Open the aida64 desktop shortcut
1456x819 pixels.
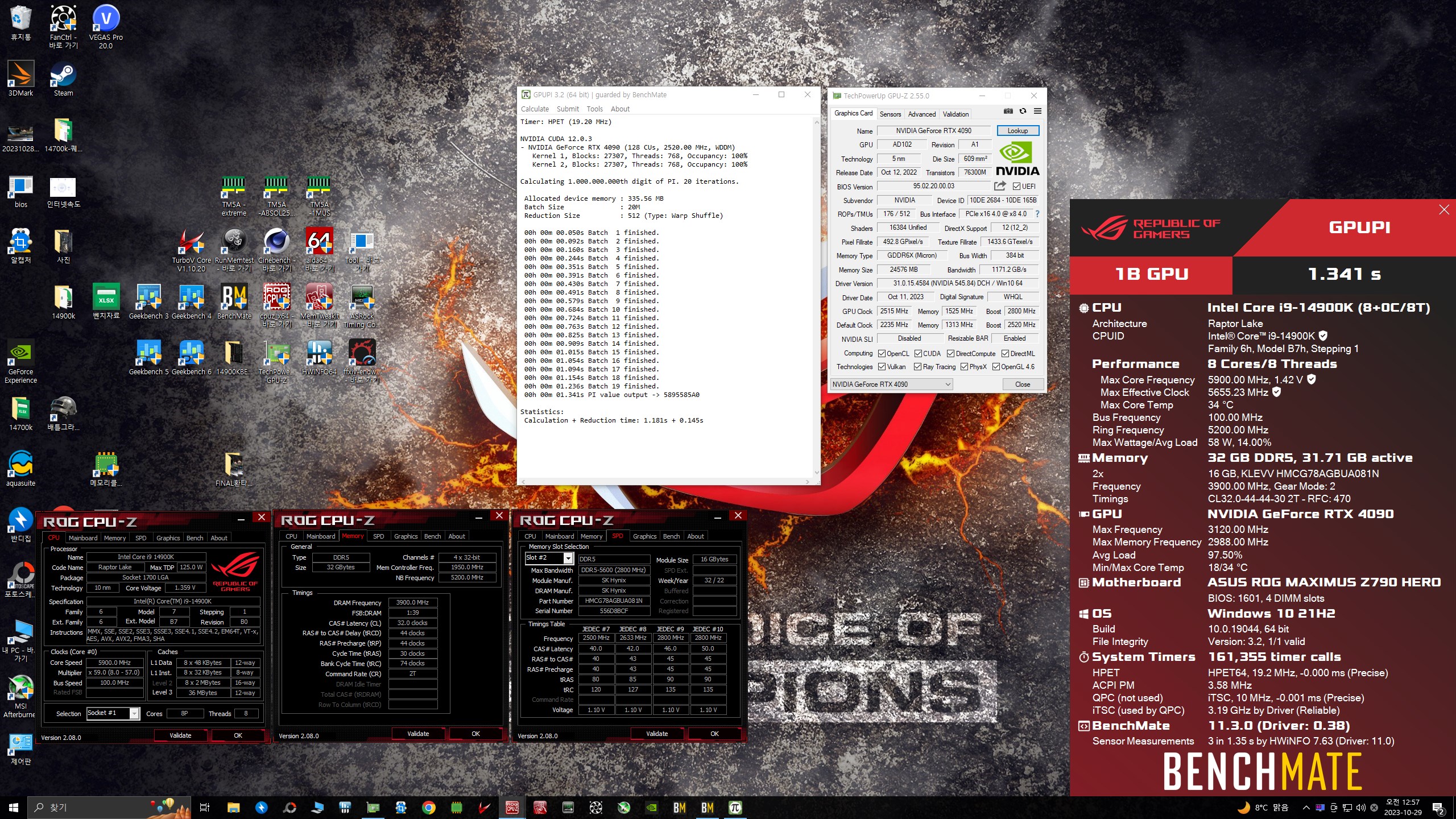tap(319, 250)
